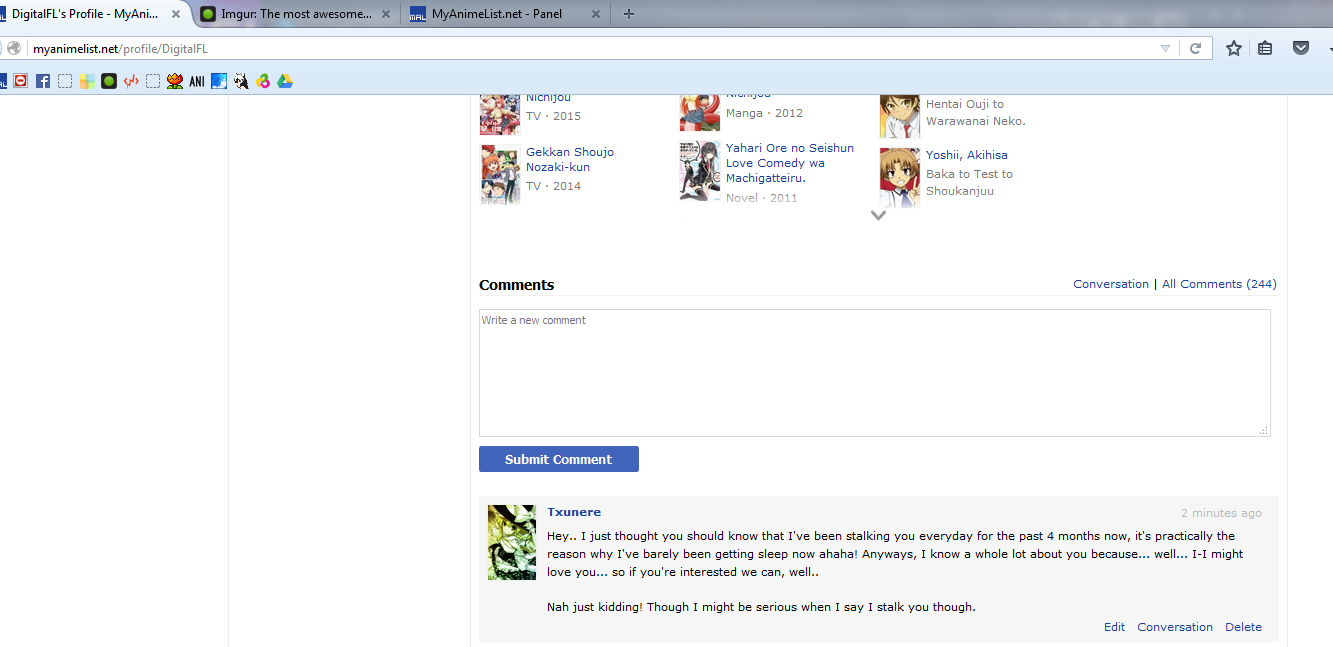Switch to the Imgur tab
Image resolution: width=1333 pixels, height=647 pixels.
295,14
